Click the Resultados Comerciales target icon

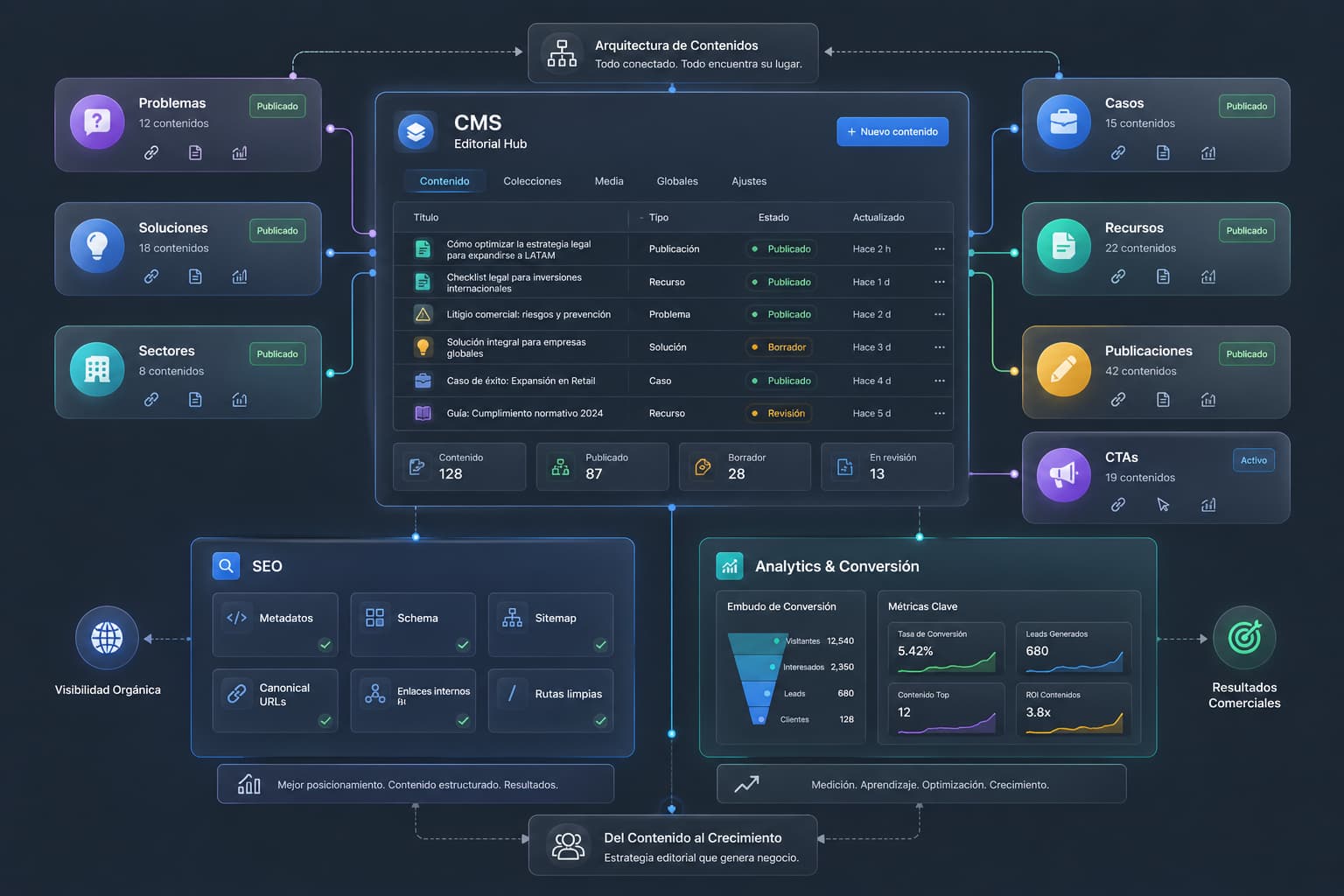[1244, 638]
